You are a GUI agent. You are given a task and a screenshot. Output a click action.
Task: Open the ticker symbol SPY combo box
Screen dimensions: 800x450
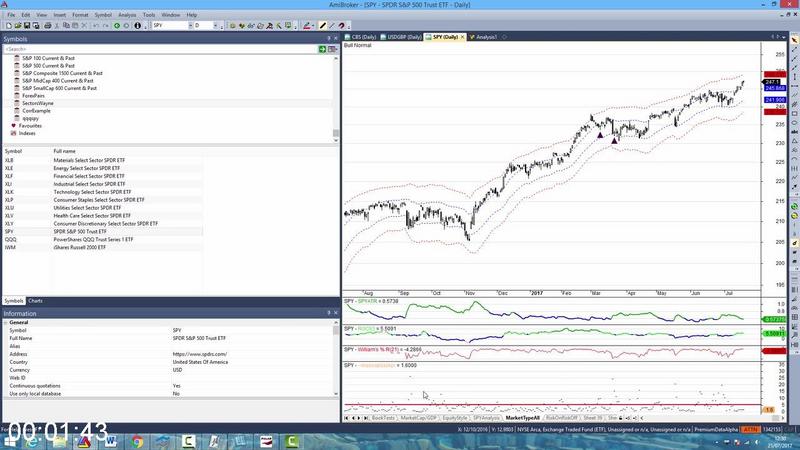(172, 26)
